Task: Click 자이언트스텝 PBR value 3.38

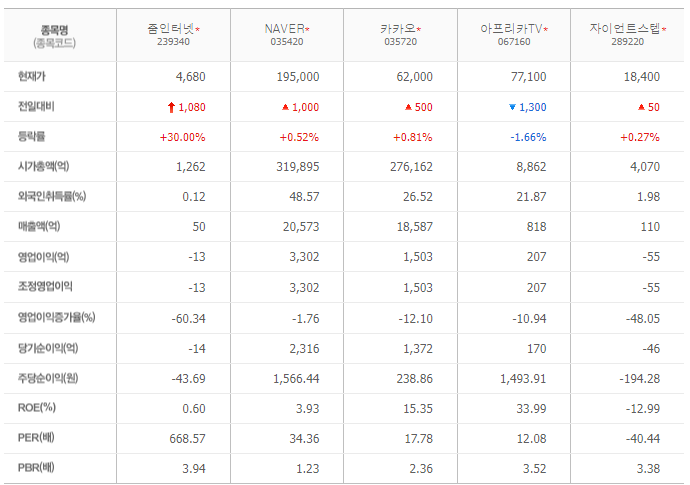Action: (648, 469)
